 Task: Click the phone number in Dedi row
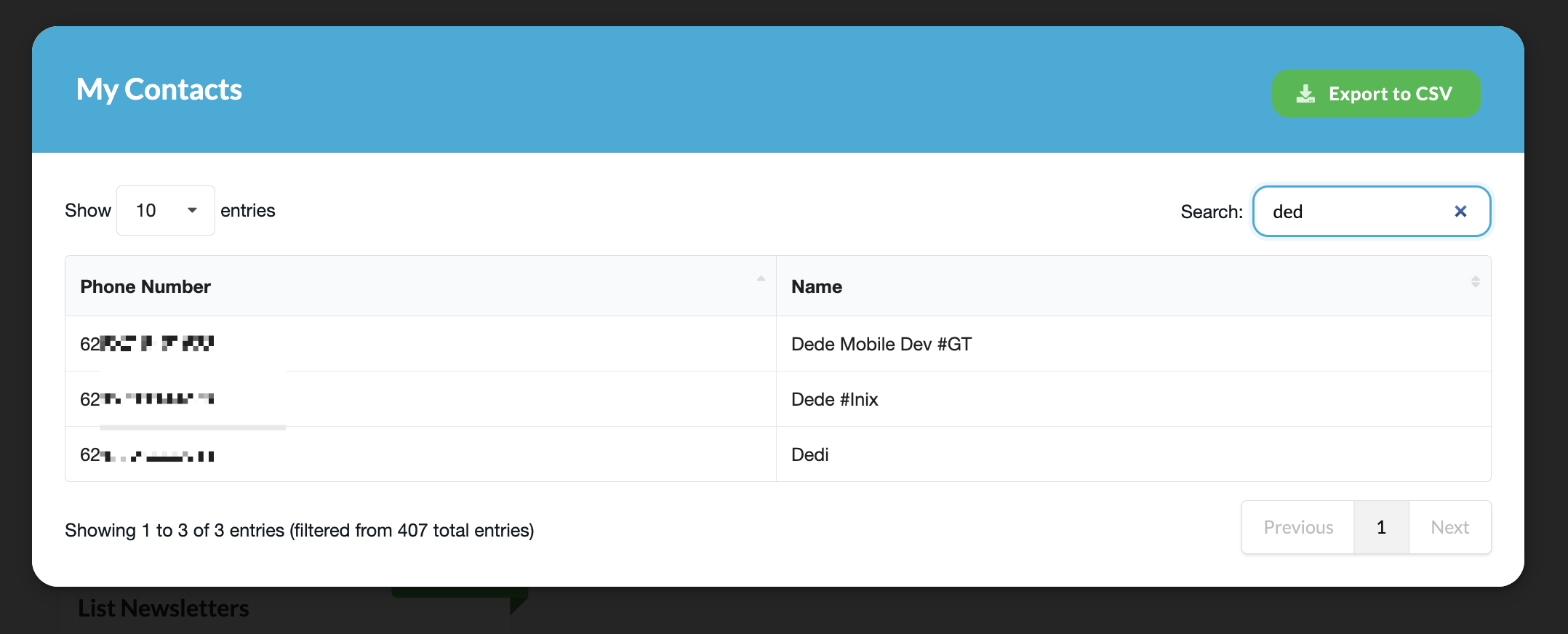coord(147,455)
